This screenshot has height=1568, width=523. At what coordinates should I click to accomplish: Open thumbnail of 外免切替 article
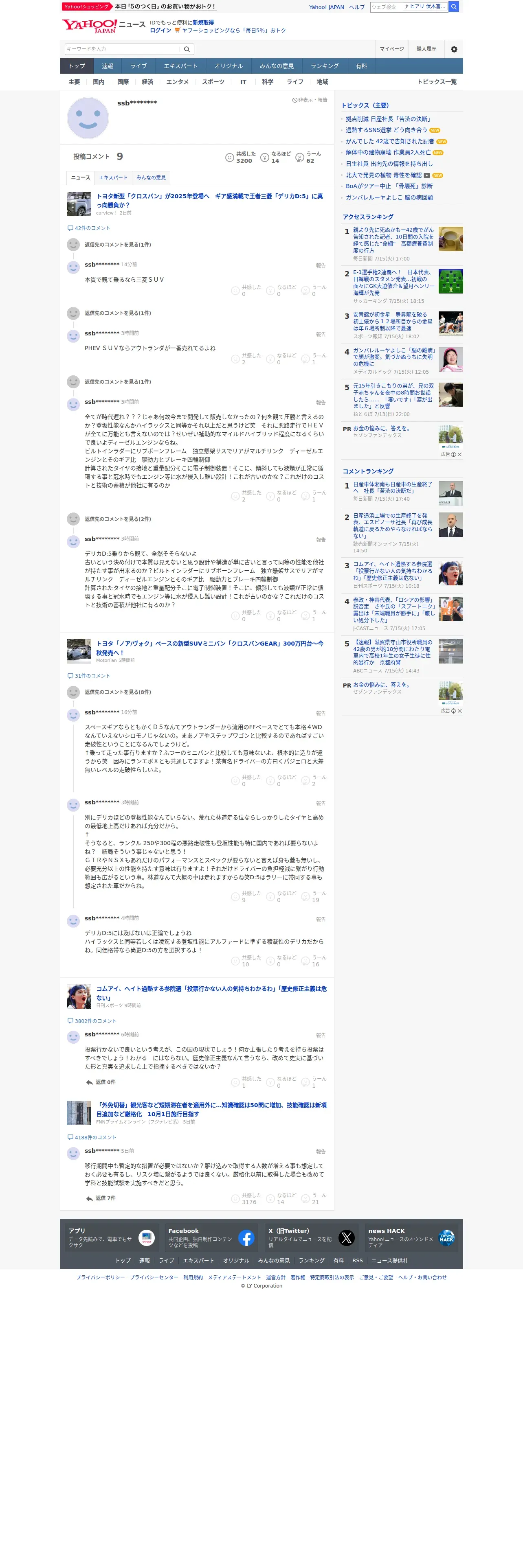point(79,1112)
